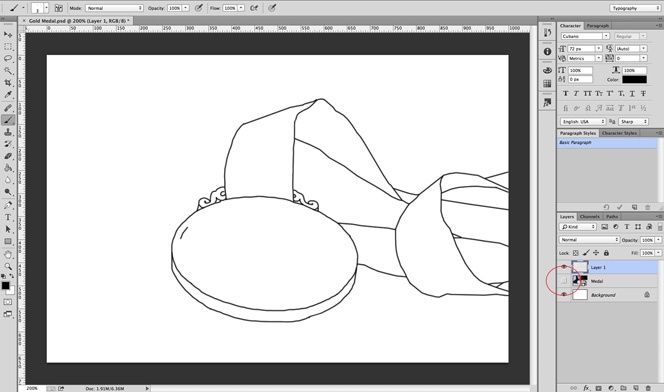Show the hidden Medal layer

click(x=564, y=281)
